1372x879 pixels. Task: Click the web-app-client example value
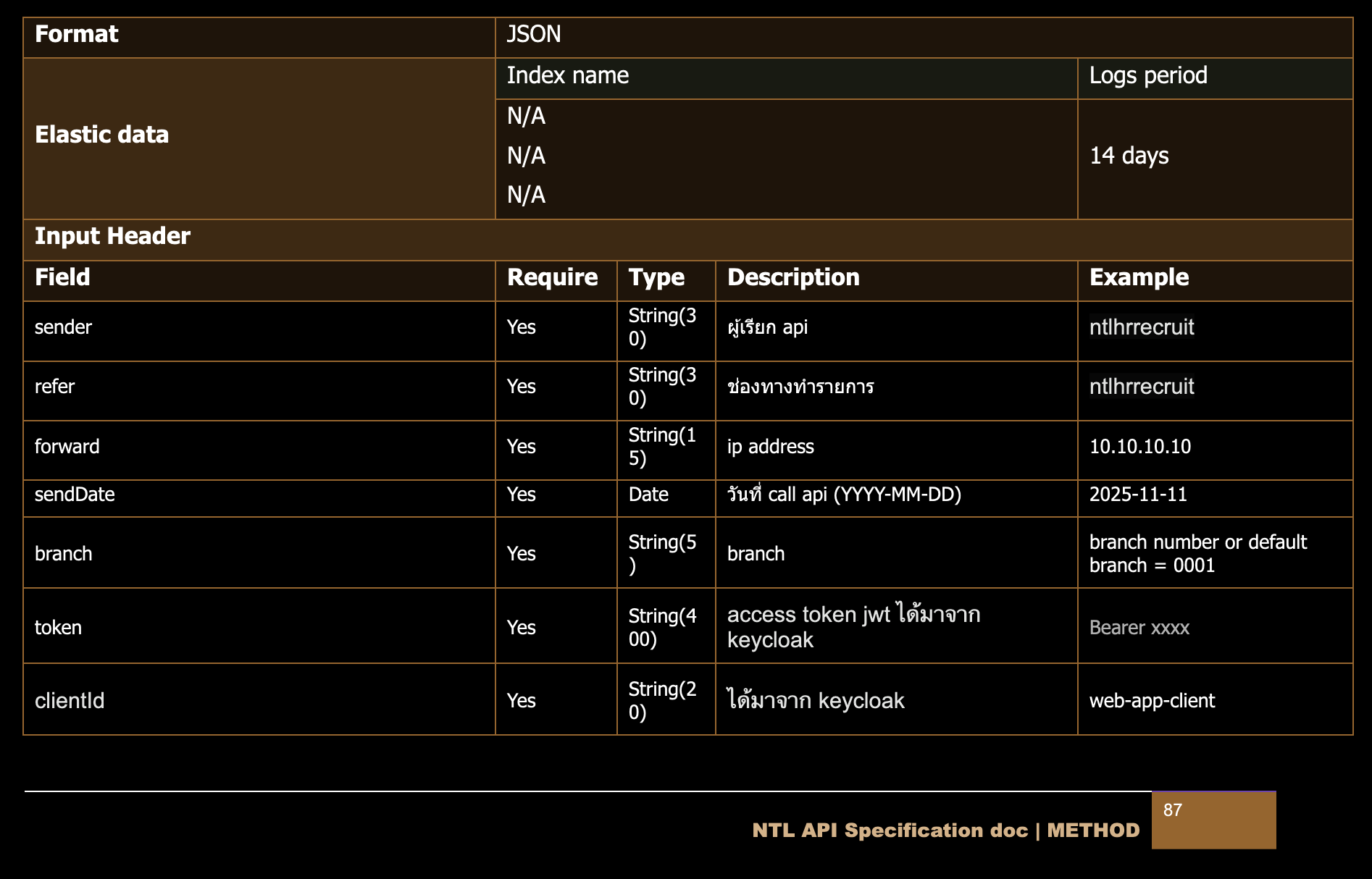pyautogui.click(x=1152, y=701)
